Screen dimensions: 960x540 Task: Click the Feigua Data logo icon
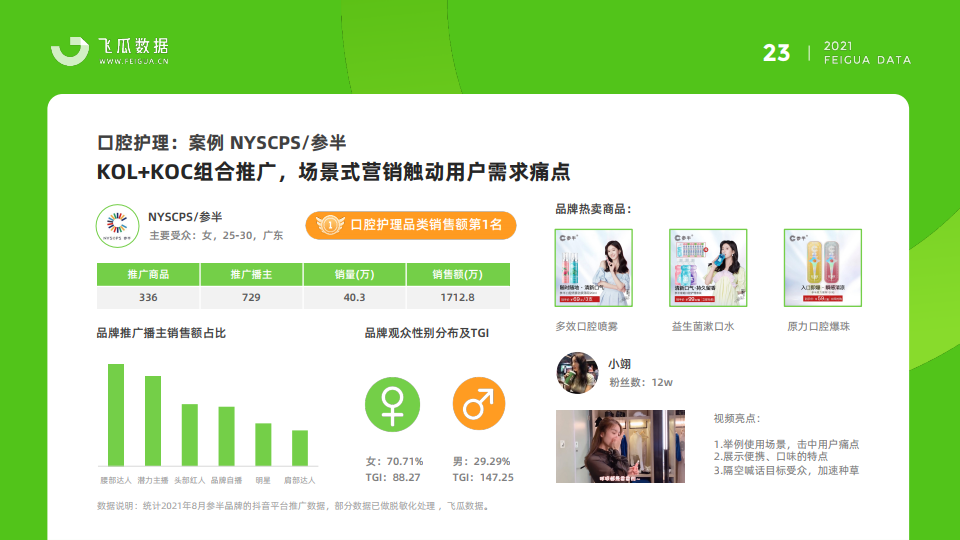(x=70, y=51)
